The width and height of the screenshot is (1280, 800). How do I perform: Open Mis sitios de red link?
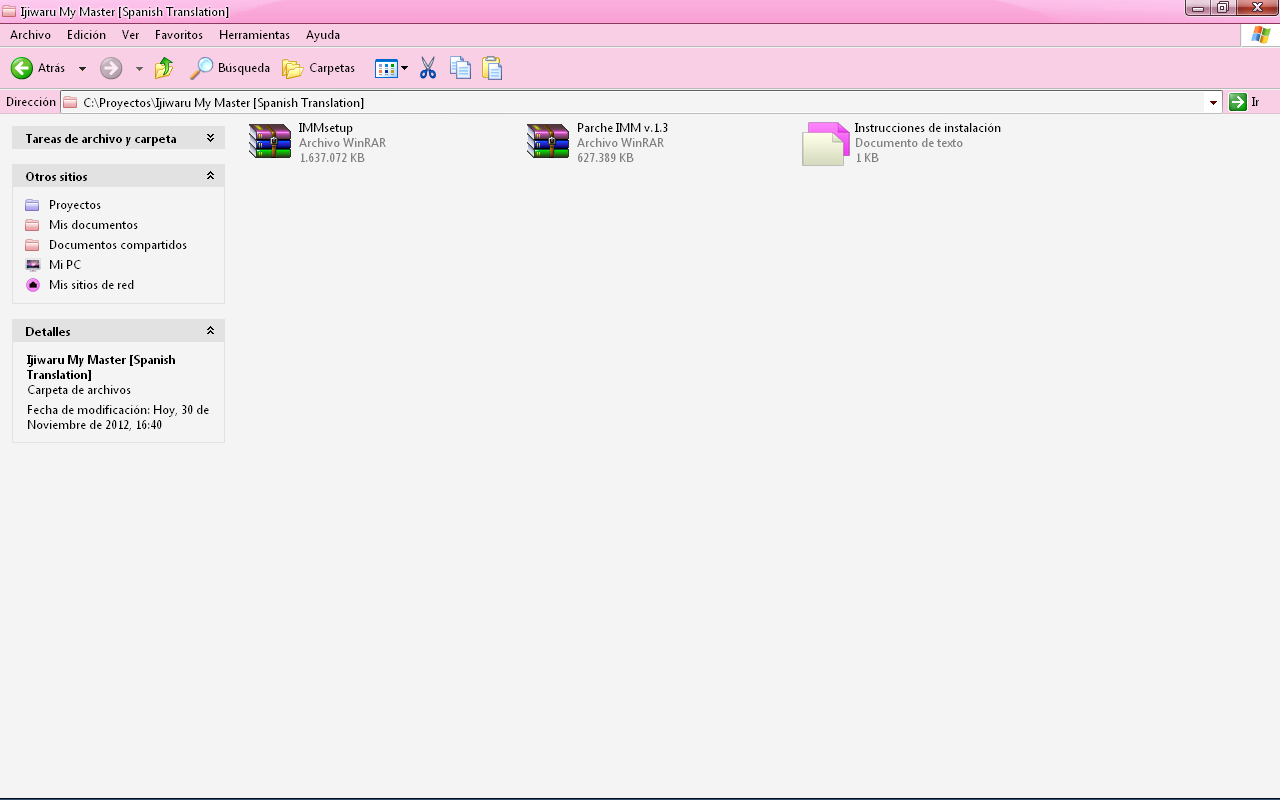pos(91,285)
